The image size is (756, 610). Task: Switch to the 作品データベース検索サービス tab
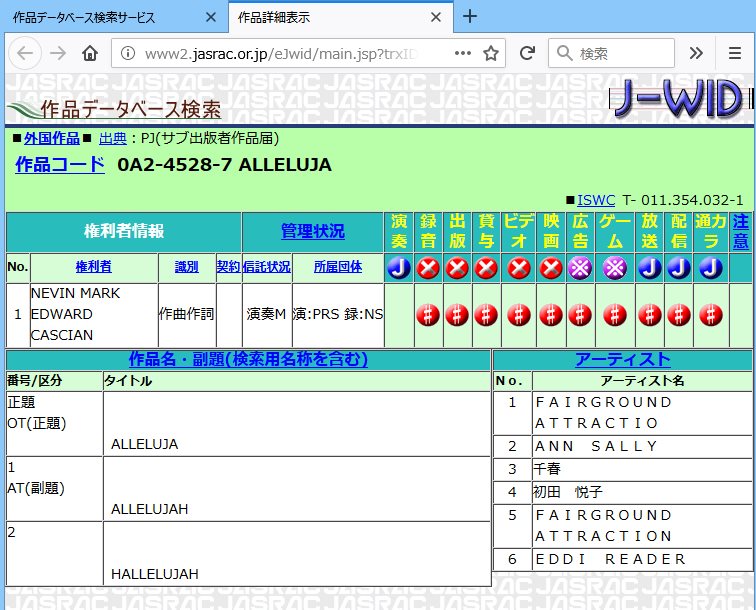pyautogui.click(x=114, y=17)
